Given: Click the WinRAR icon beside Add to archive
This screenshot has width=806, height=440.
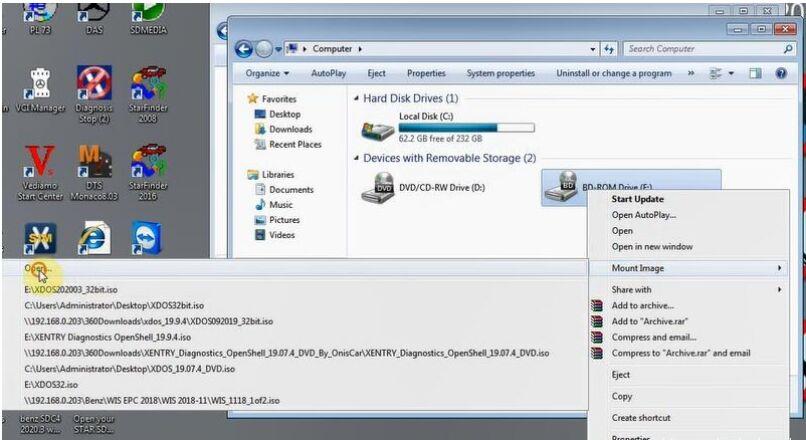Looking at the screenshot, I should 597,306.
